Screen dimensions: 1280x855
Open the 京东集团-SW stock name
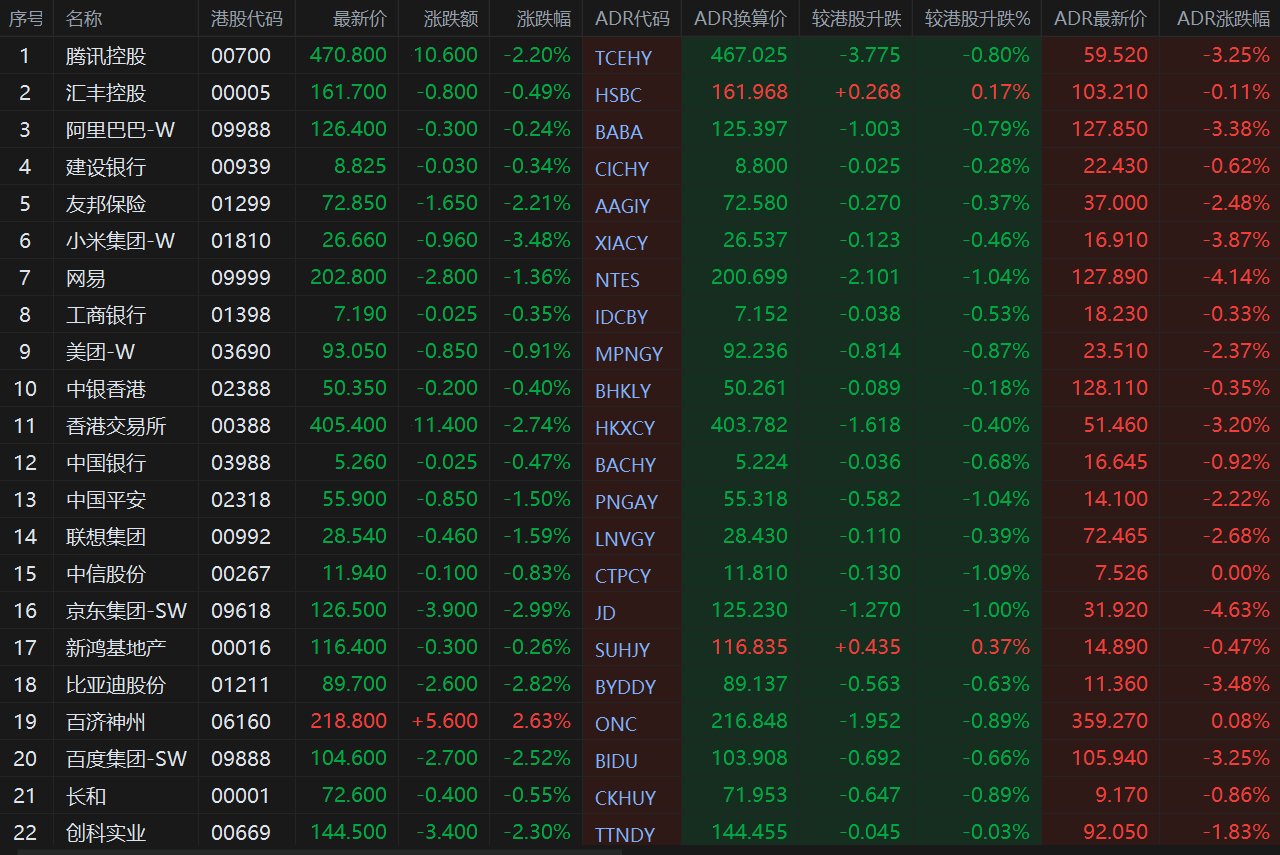(127, 610)
